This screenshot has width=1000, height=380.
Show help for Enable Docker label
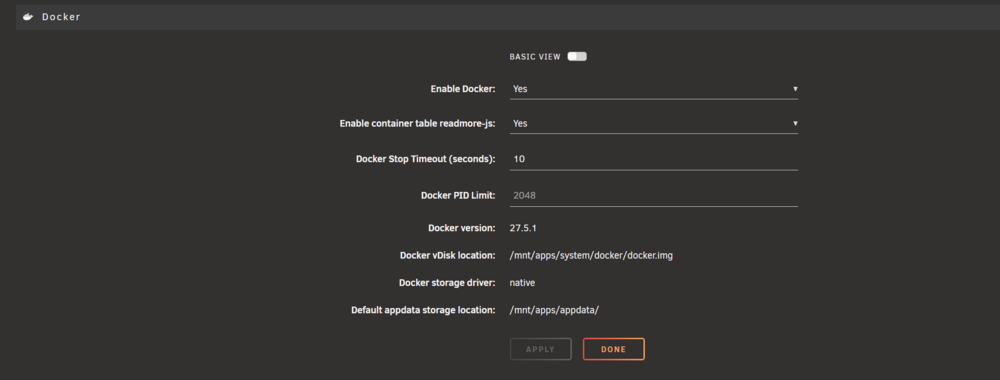[x=462, y=89]
